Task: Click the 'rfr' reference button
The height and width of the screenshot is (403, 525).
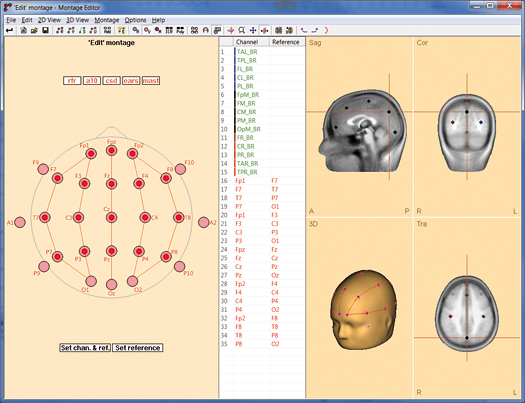Action: click(72, 81)
